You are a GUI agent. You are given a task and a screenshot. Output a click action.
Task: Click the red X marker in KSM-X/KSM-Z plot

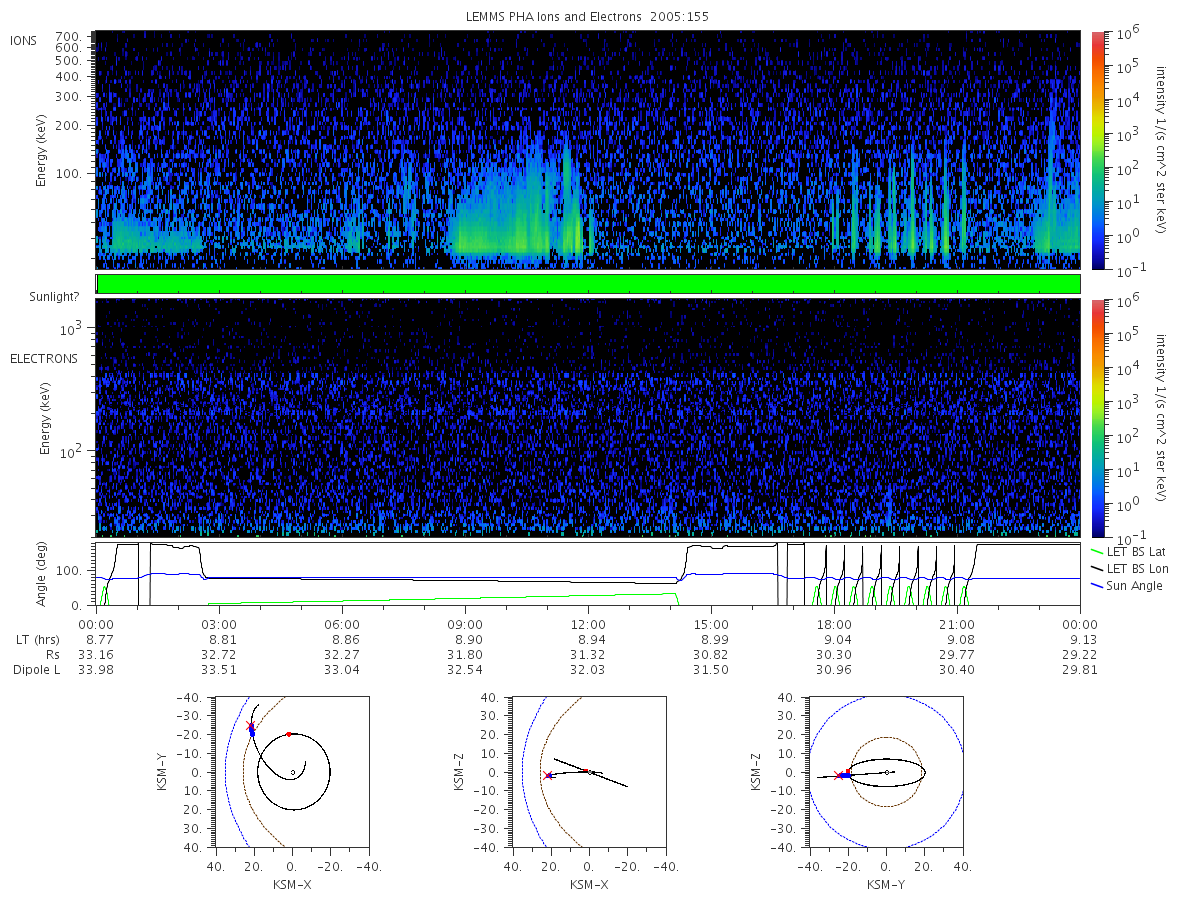[x=547, y=775]
